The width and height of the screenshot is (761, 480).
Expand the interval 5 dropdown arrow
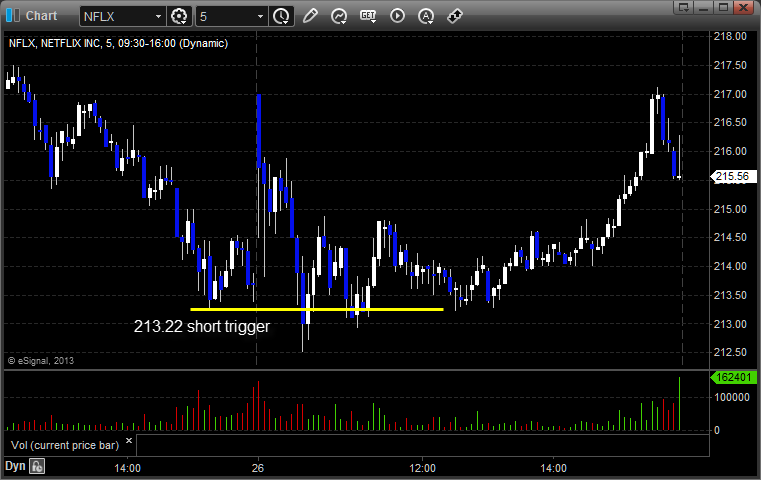click(260, 17)
